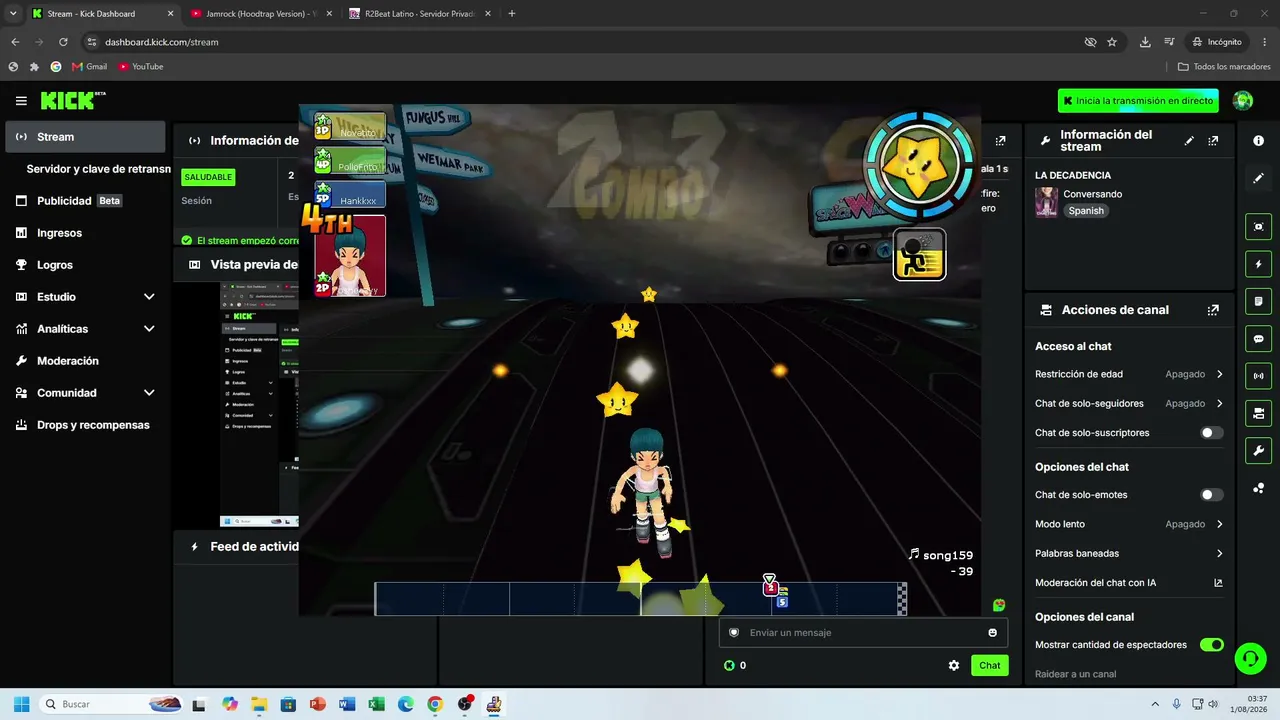Open the Gmail bookmark
1280x720 pixels.
89,67
